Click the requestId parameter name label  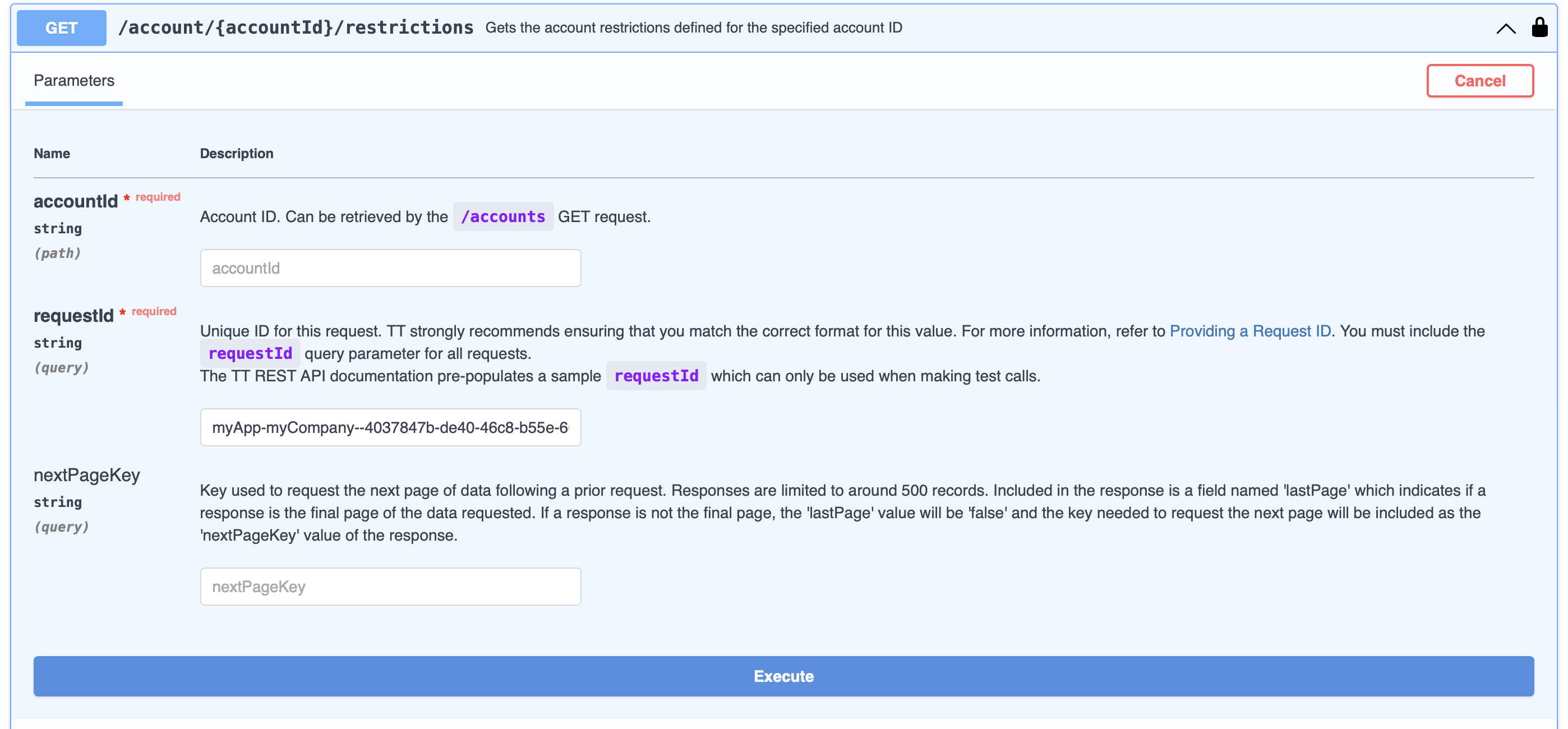[x=73, y=316]
